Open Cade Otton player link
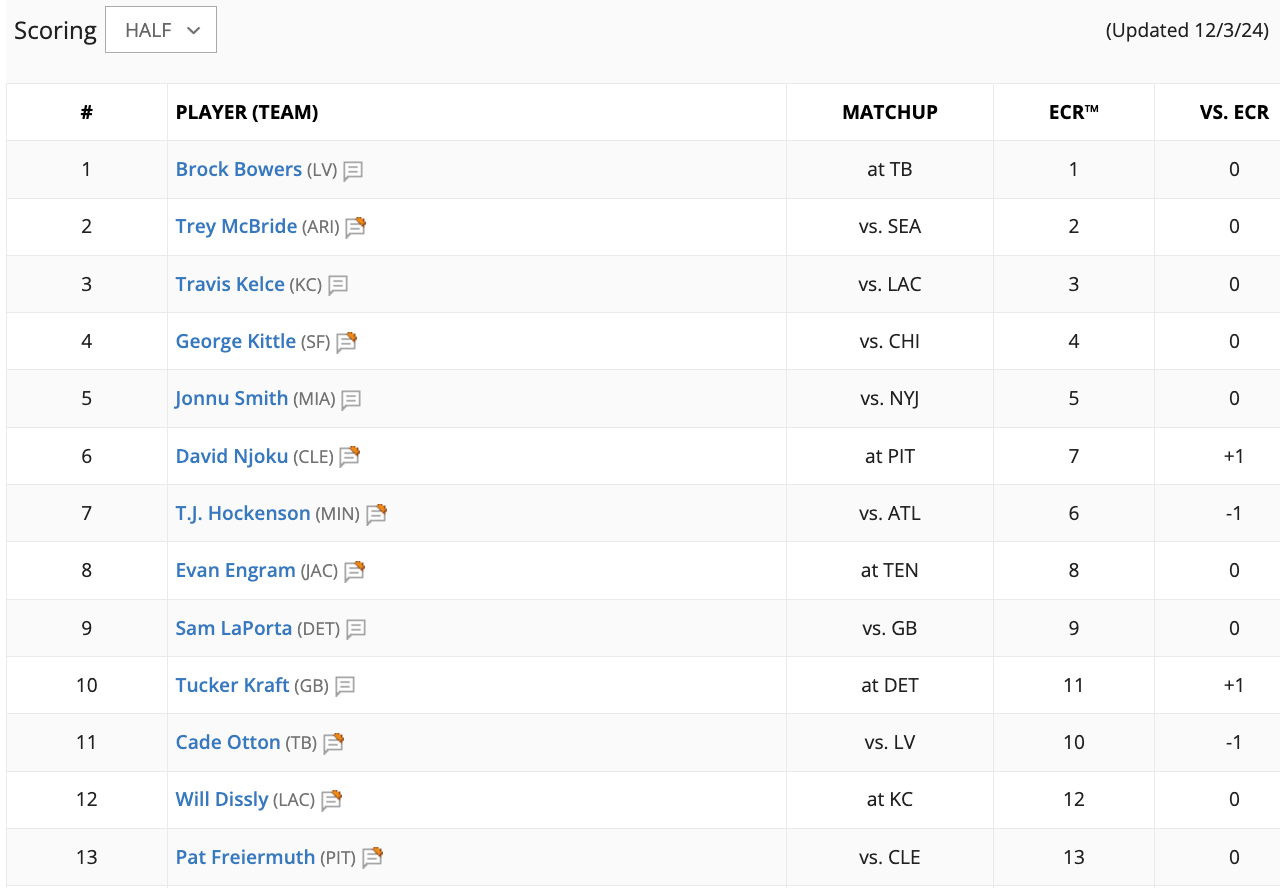 pyautogui.click(x=228, y=742)
